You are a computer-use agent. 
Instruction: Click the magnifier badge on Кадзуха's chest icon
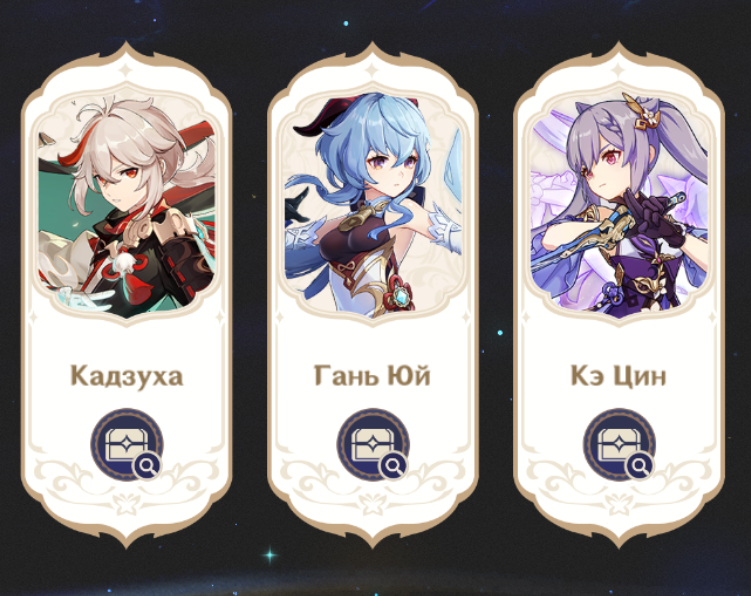point(147,465)
